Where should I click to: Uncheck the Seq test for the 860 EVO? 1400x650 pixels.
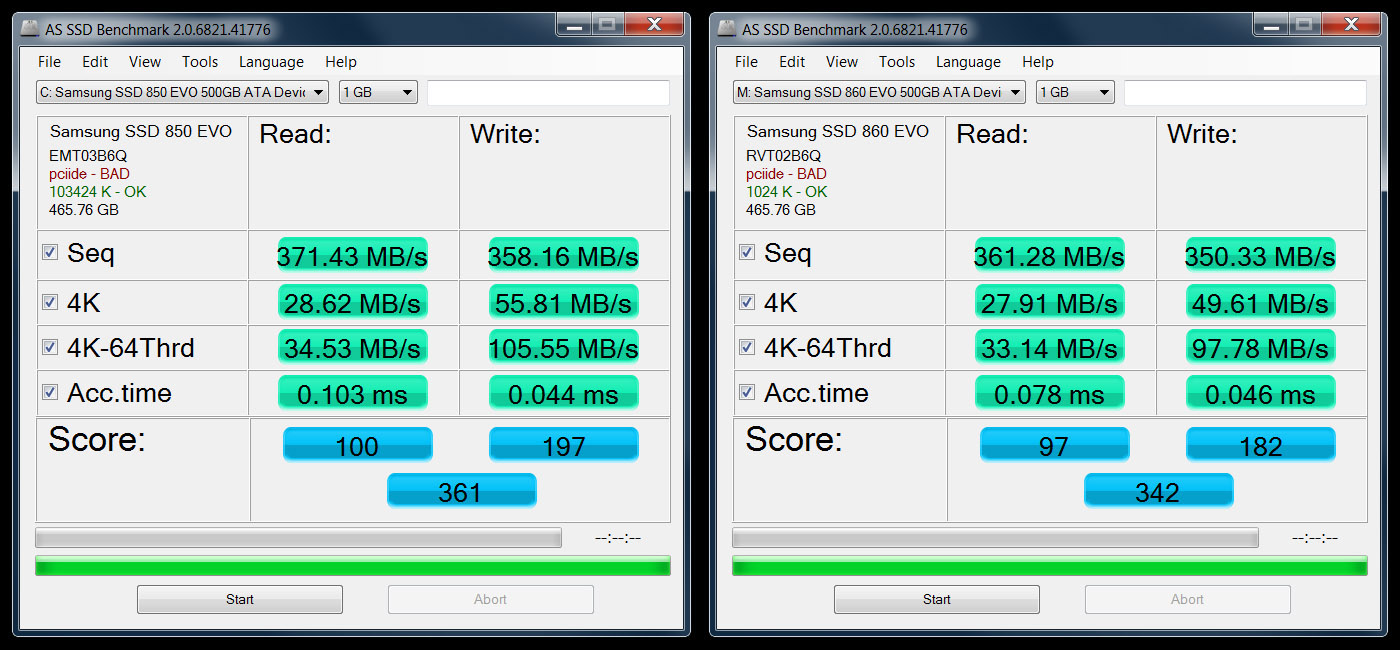tap(746, 252)
